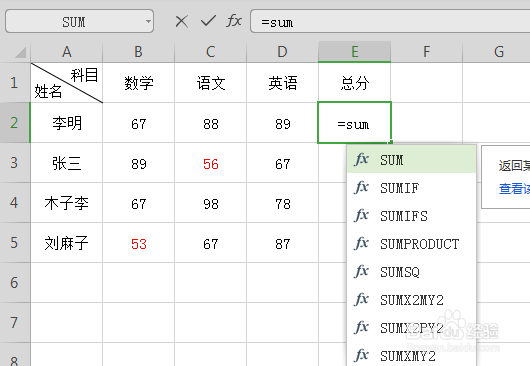The height and width of the screenshot is (366, 530).
Task: Click 木子李's 数学 score 67
Action: pyautogui.click(x=139, y=203)
